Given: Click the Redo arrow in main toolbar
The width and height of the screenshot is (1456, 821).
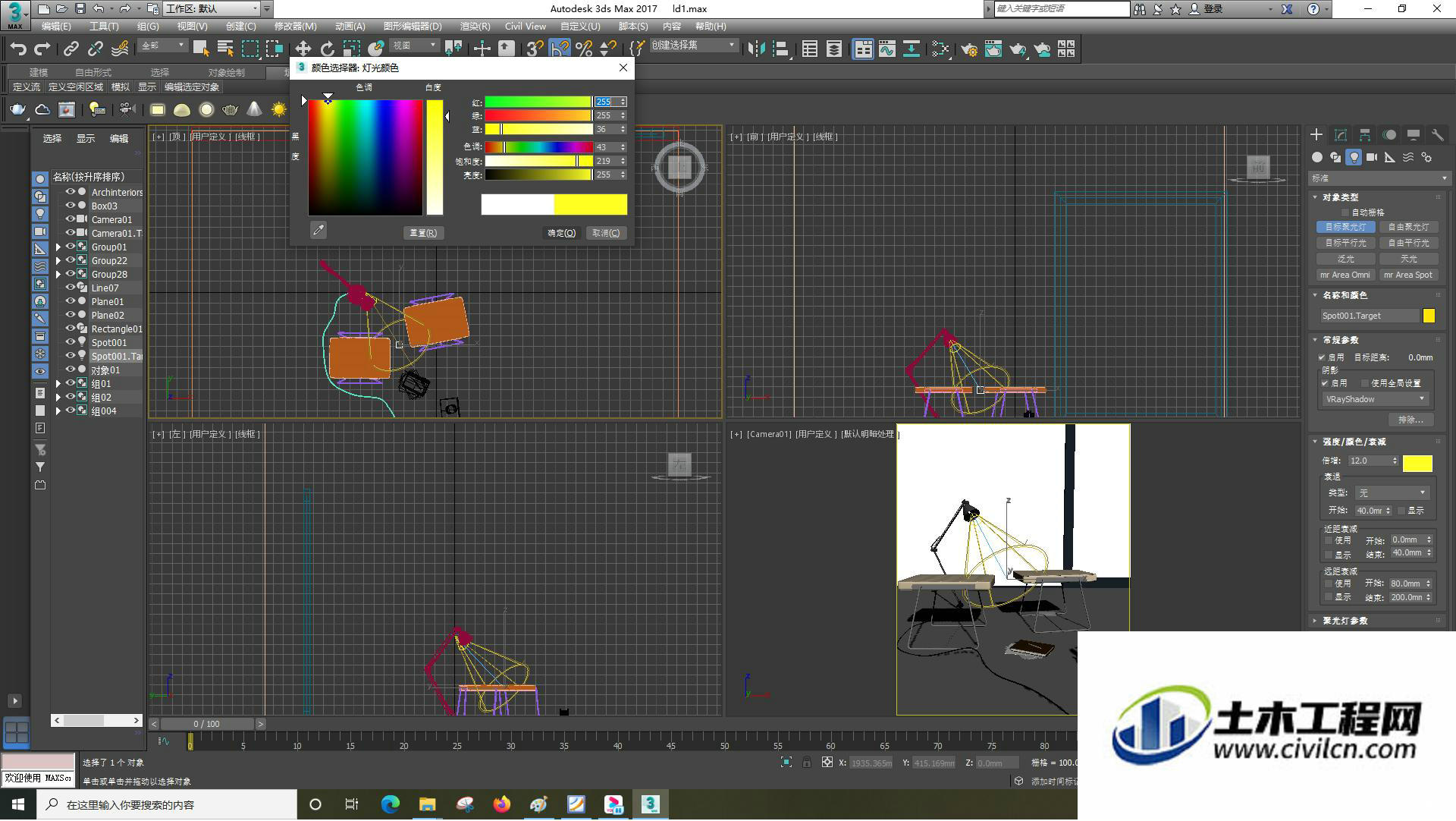Looking at the screenshot, I should (x=42, y=49).
